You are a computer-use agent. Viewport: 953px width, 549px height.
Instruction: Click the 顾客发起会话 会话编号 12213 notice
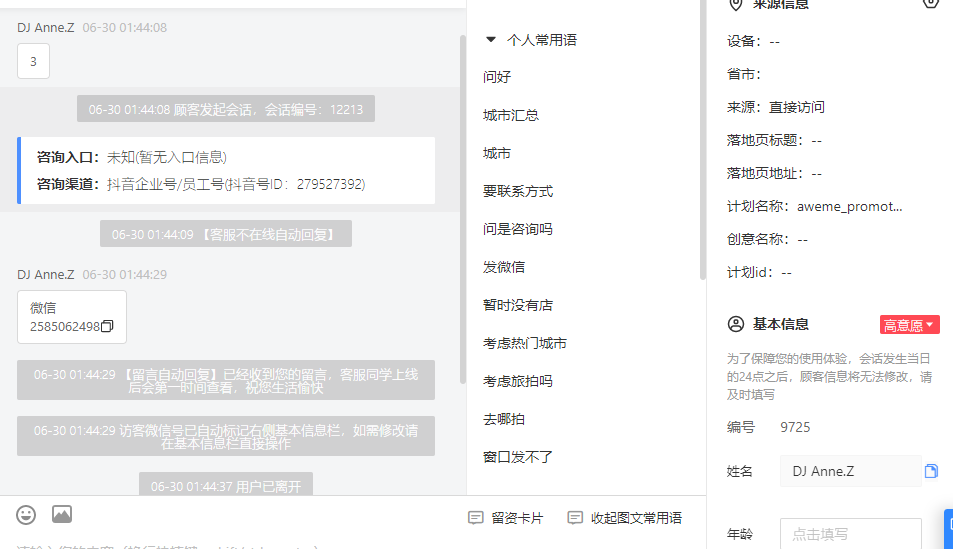(225, 109)
